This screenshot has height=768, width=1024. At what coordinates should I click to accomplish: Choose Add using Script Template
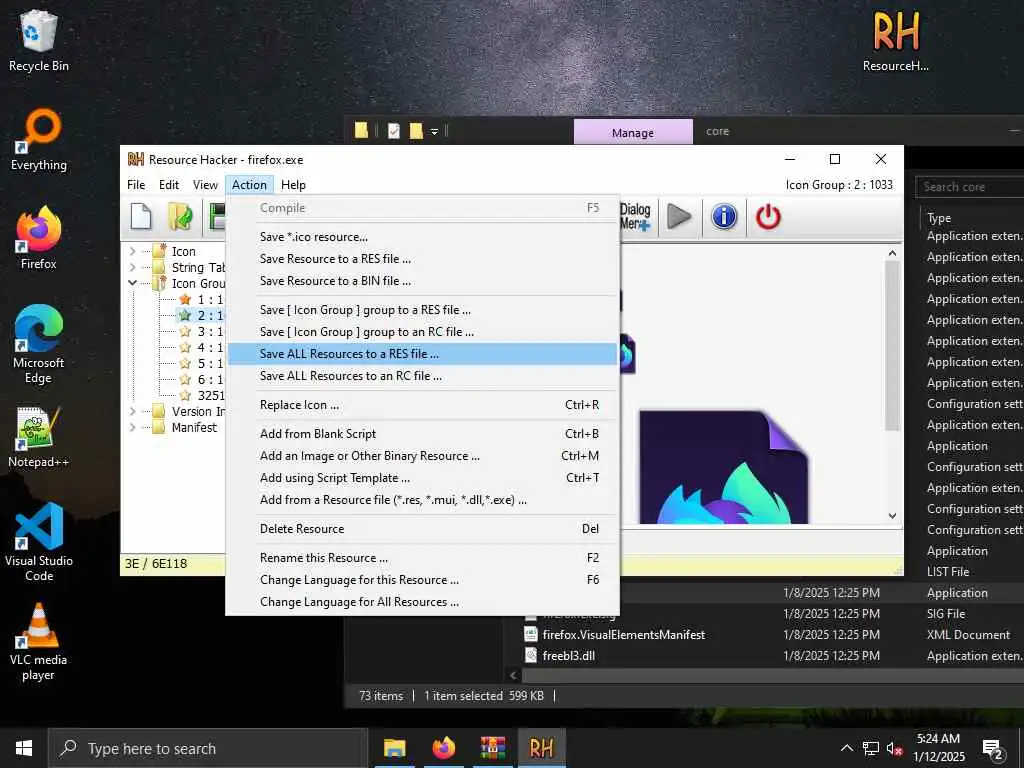coord(423,478)
